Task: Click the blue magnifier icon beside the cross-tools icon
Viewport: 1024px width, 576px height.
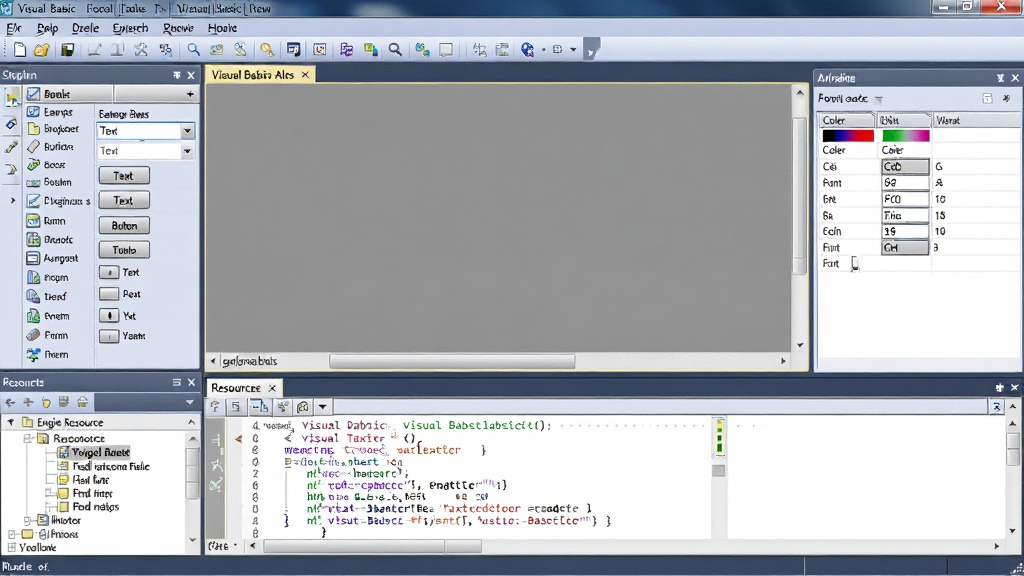Action: (193, 50)
